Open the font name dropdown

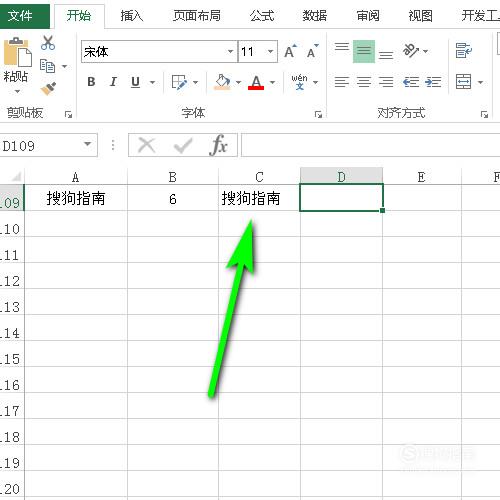coord(230,52)
